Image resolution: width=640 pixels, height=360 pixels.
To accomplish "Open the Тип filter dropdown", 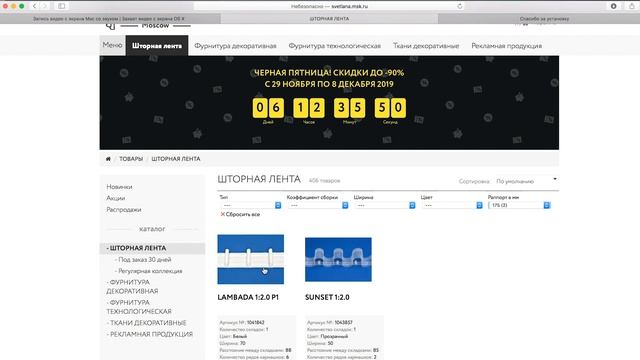I will tap(251, 205).
